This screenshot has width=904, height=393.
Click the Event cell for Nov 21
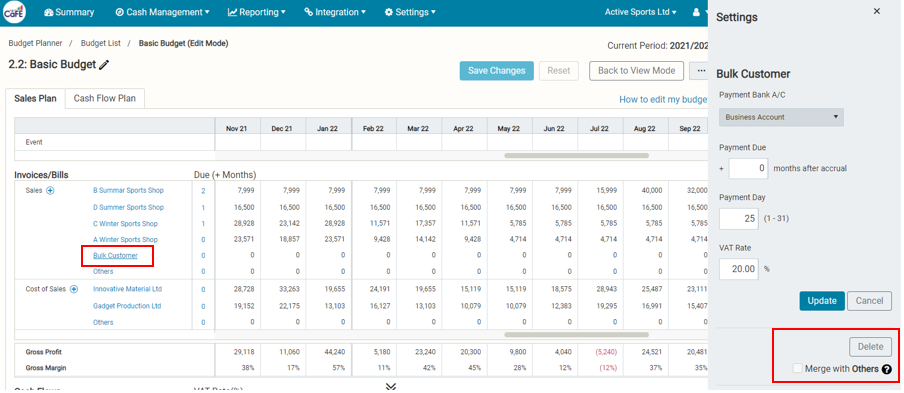(237, 142)
